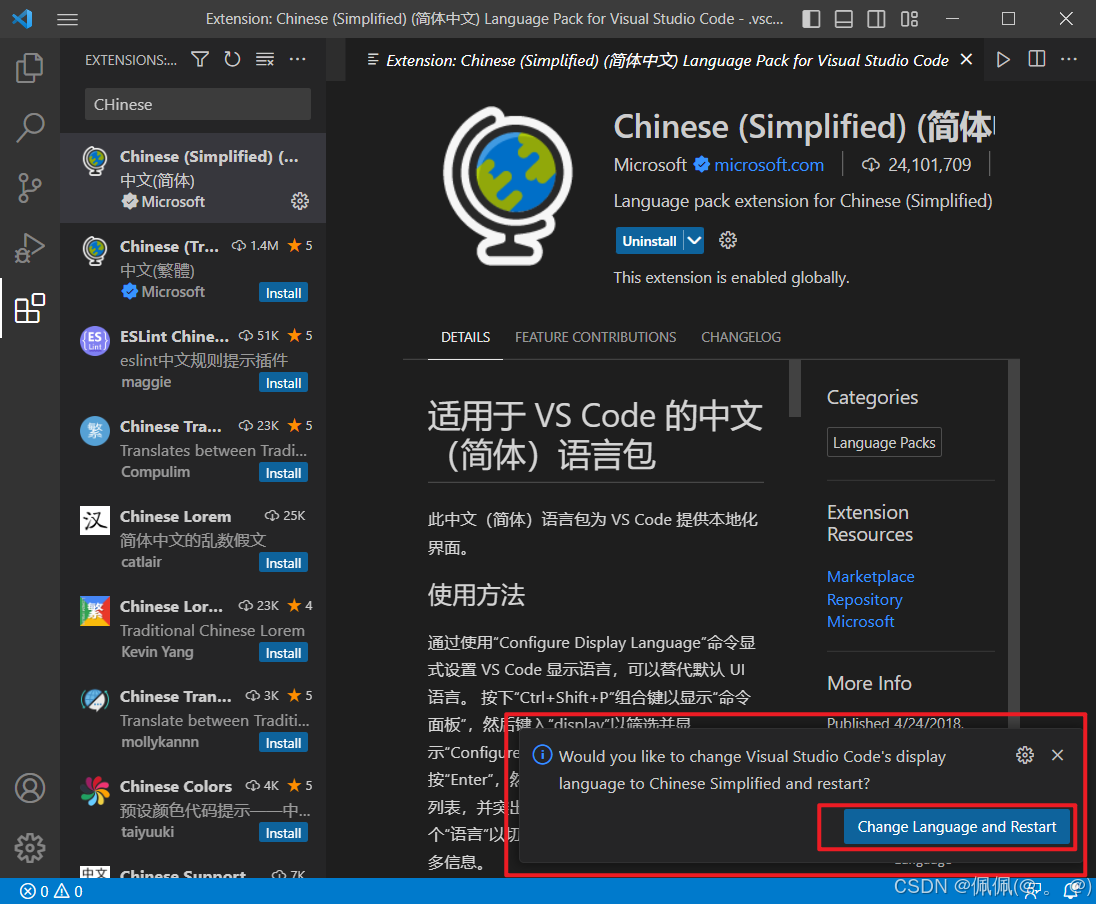Image resolution: width=1096 pixels, height=904 pixels.
Task: Open notification settings gear icon
Action: (1025, 755)
